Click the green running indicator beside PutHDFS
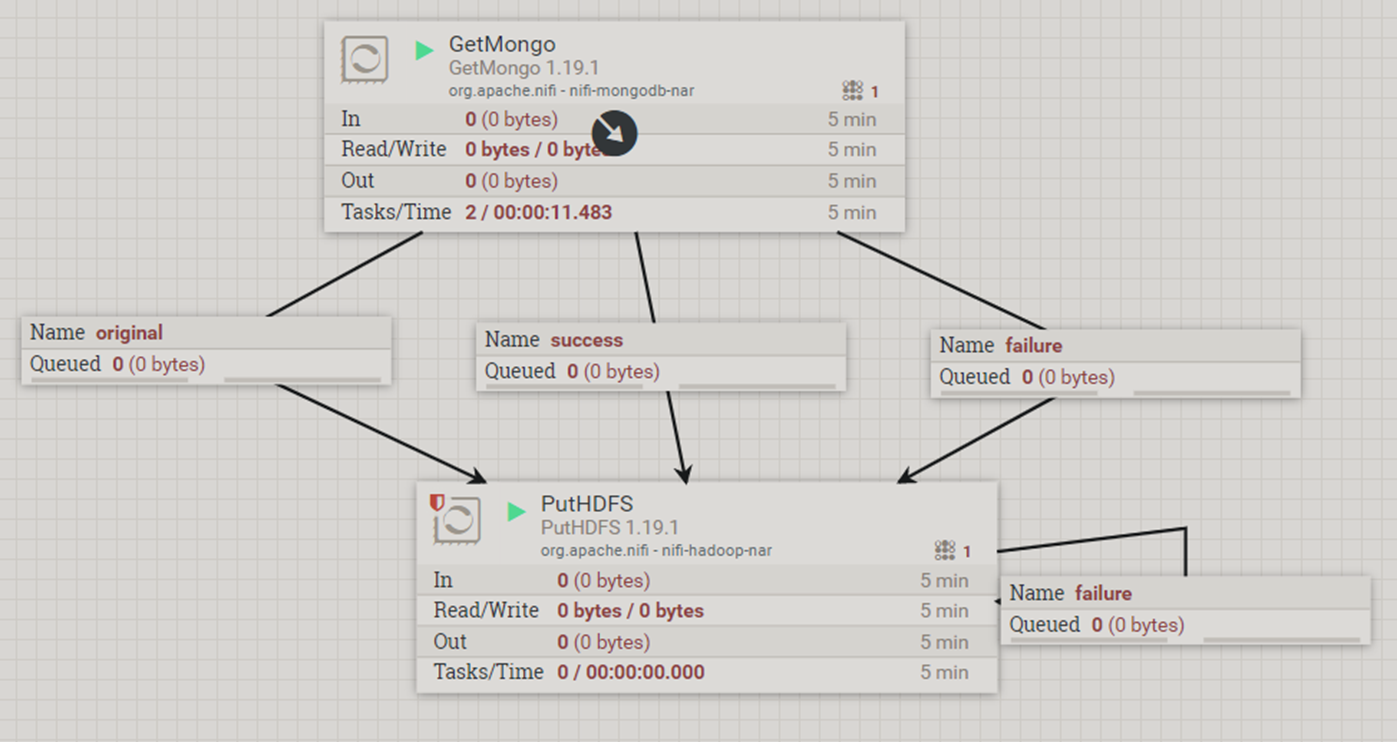The image size is (1397, 742). (517, 512)
